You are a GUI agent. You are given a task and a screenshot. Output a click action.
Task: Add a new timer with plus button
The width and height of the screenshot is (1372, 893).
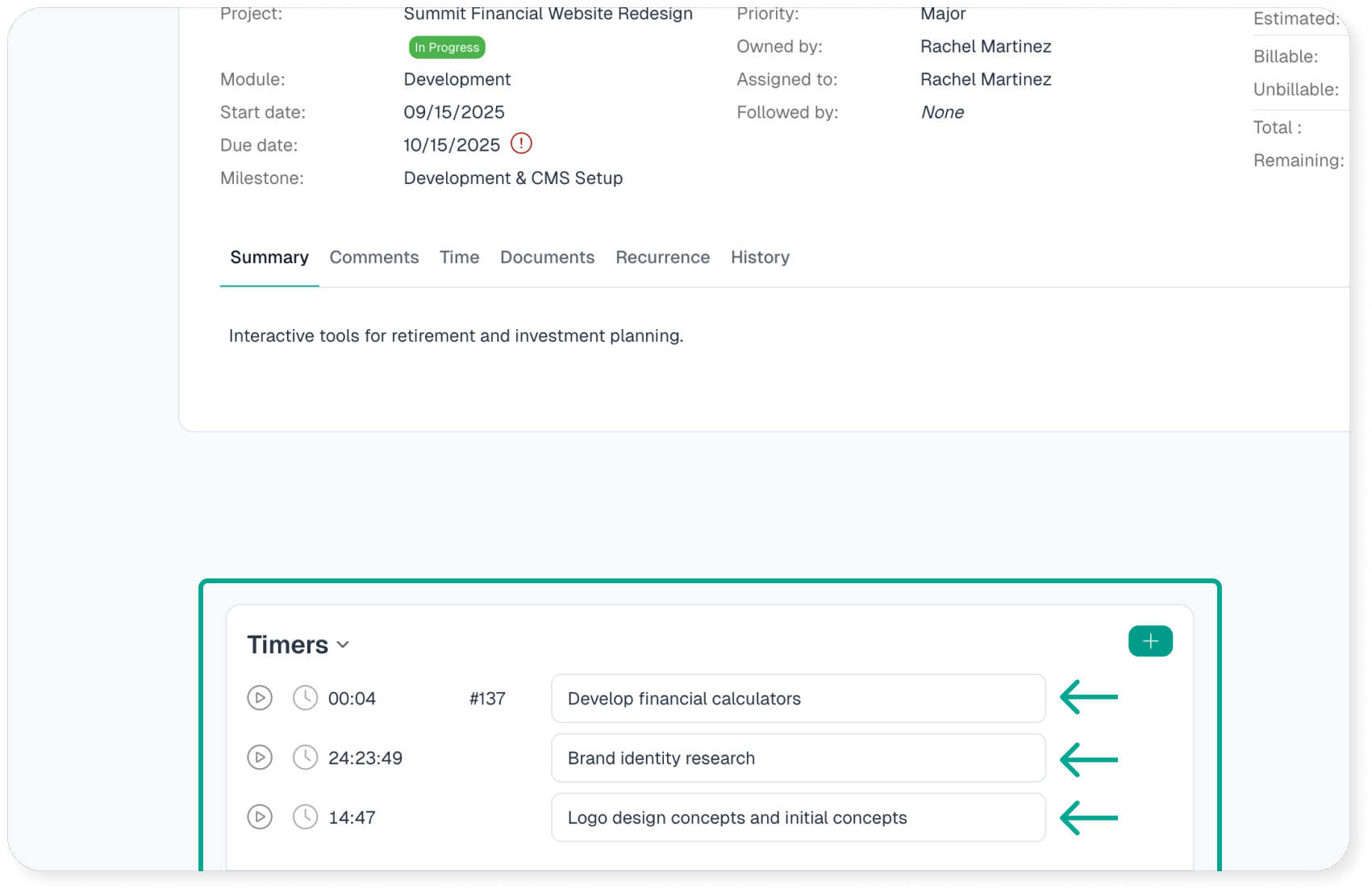[1150, 641]
